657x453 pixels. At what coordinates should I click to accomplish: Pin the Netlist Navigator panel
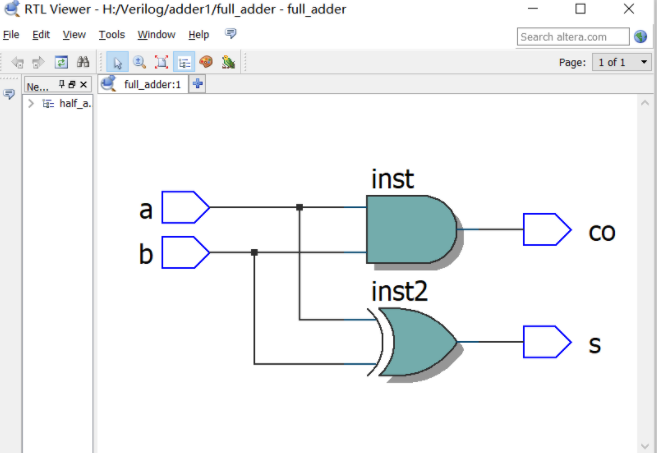(x=61, y=84)
